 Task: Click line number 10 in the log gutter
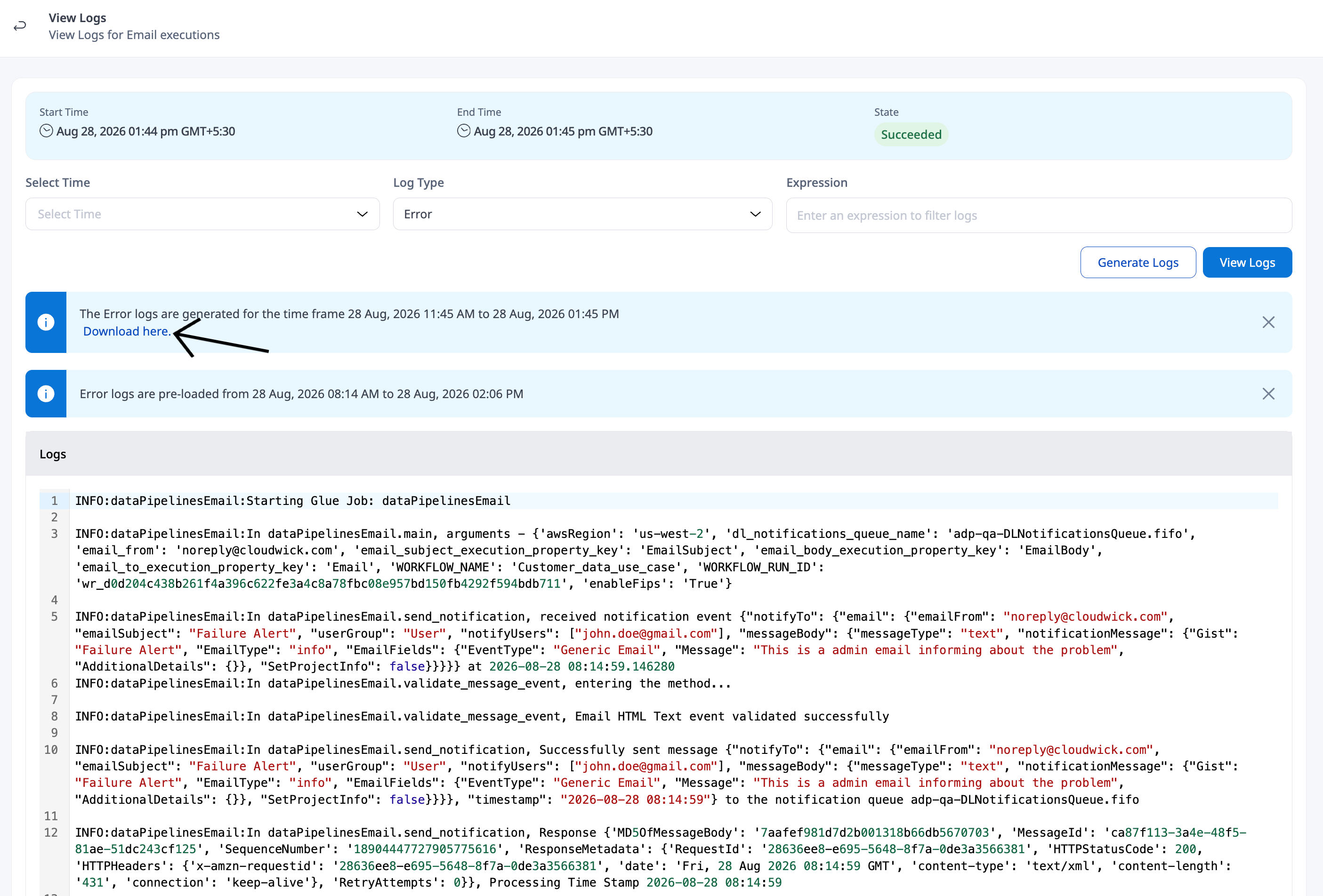tap(51, 750)
